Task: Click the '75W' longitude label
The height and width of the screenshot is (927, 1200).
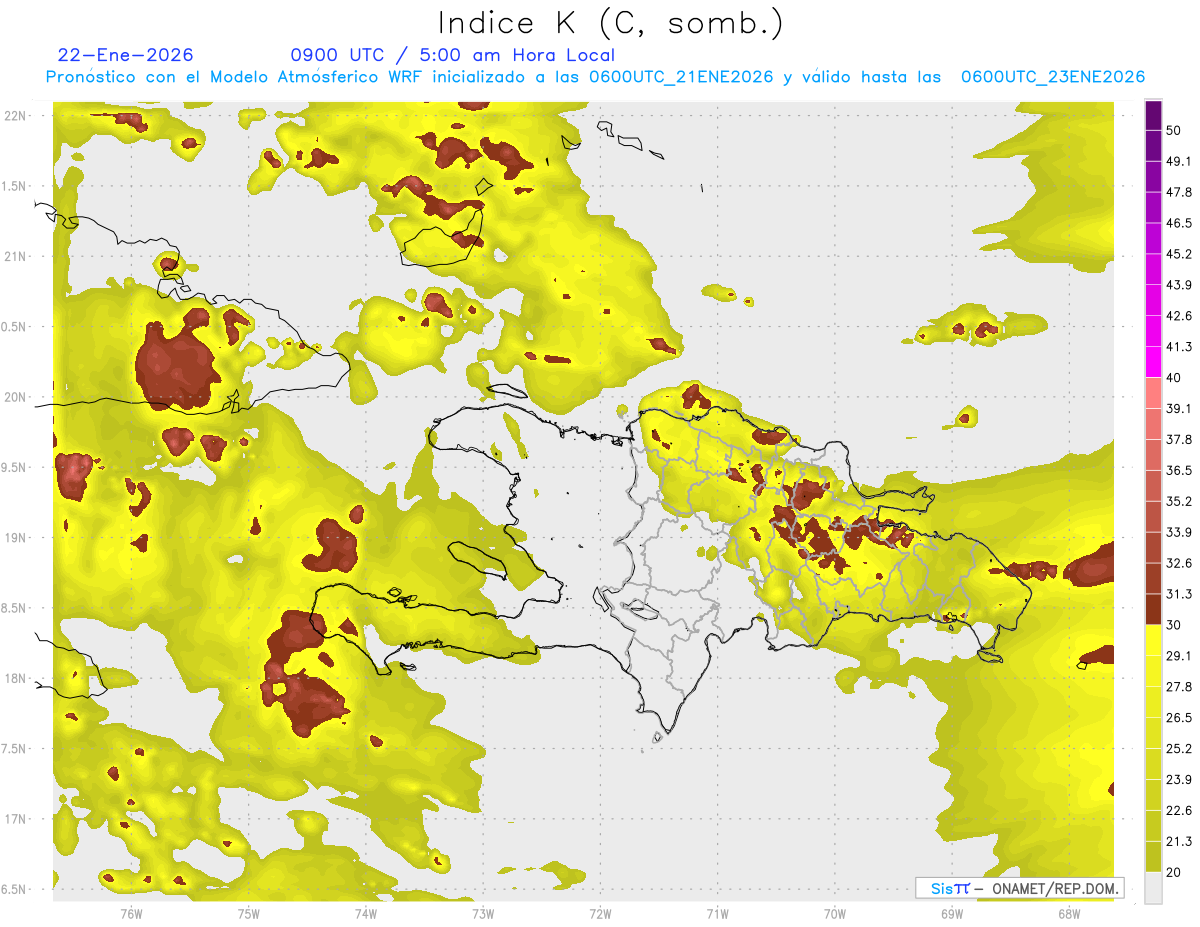Action: coord(248,913)
